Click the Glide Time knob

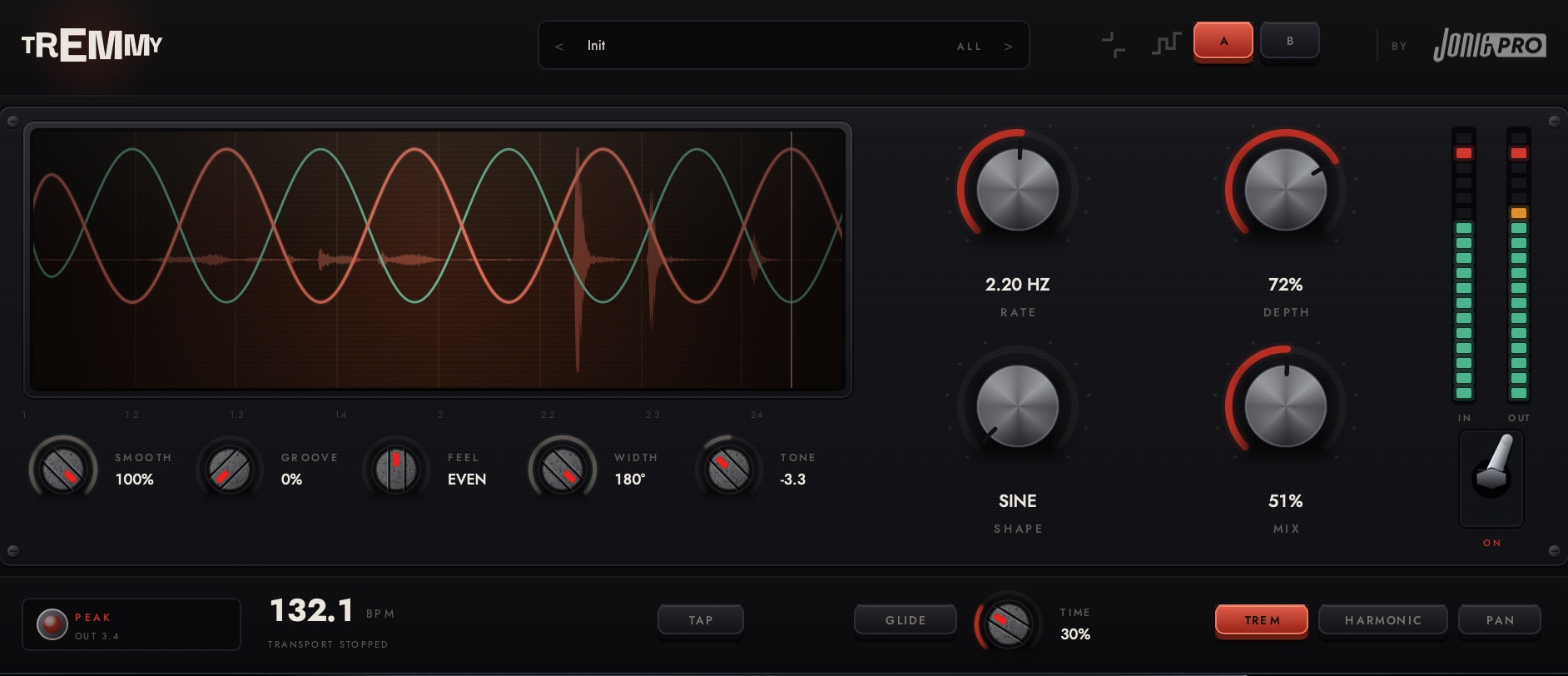click(1009, 624)
